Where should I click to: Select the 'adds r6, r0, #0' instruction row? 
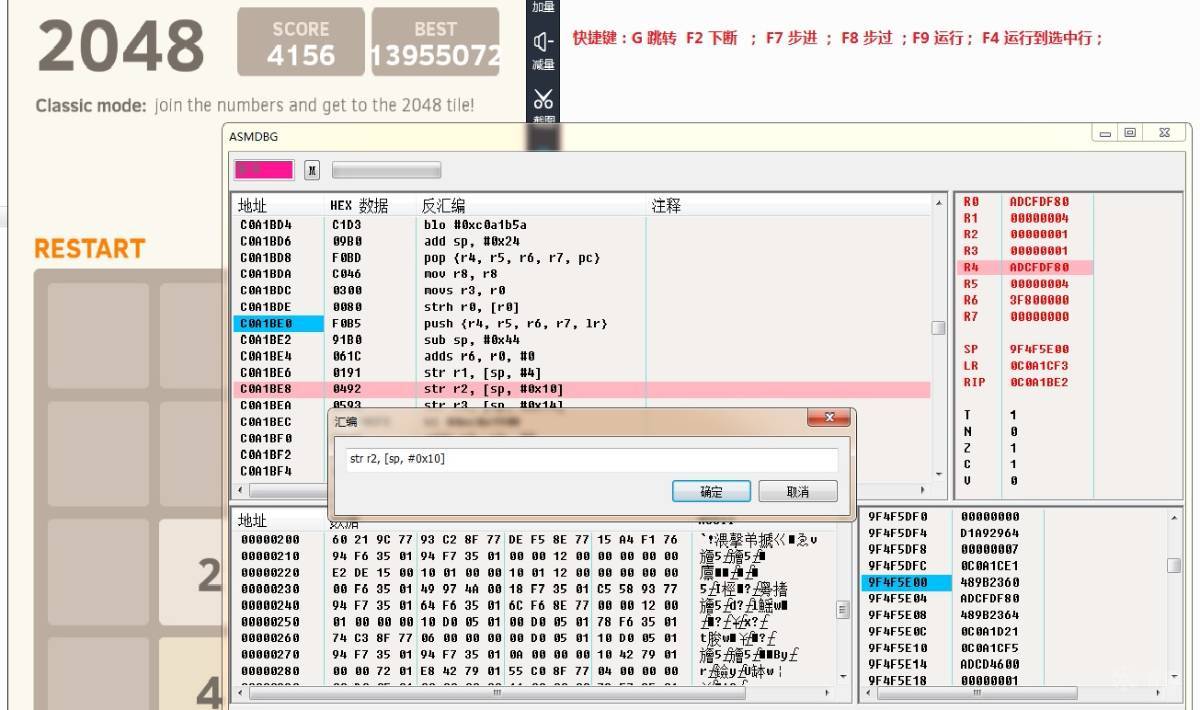point(582,356)
